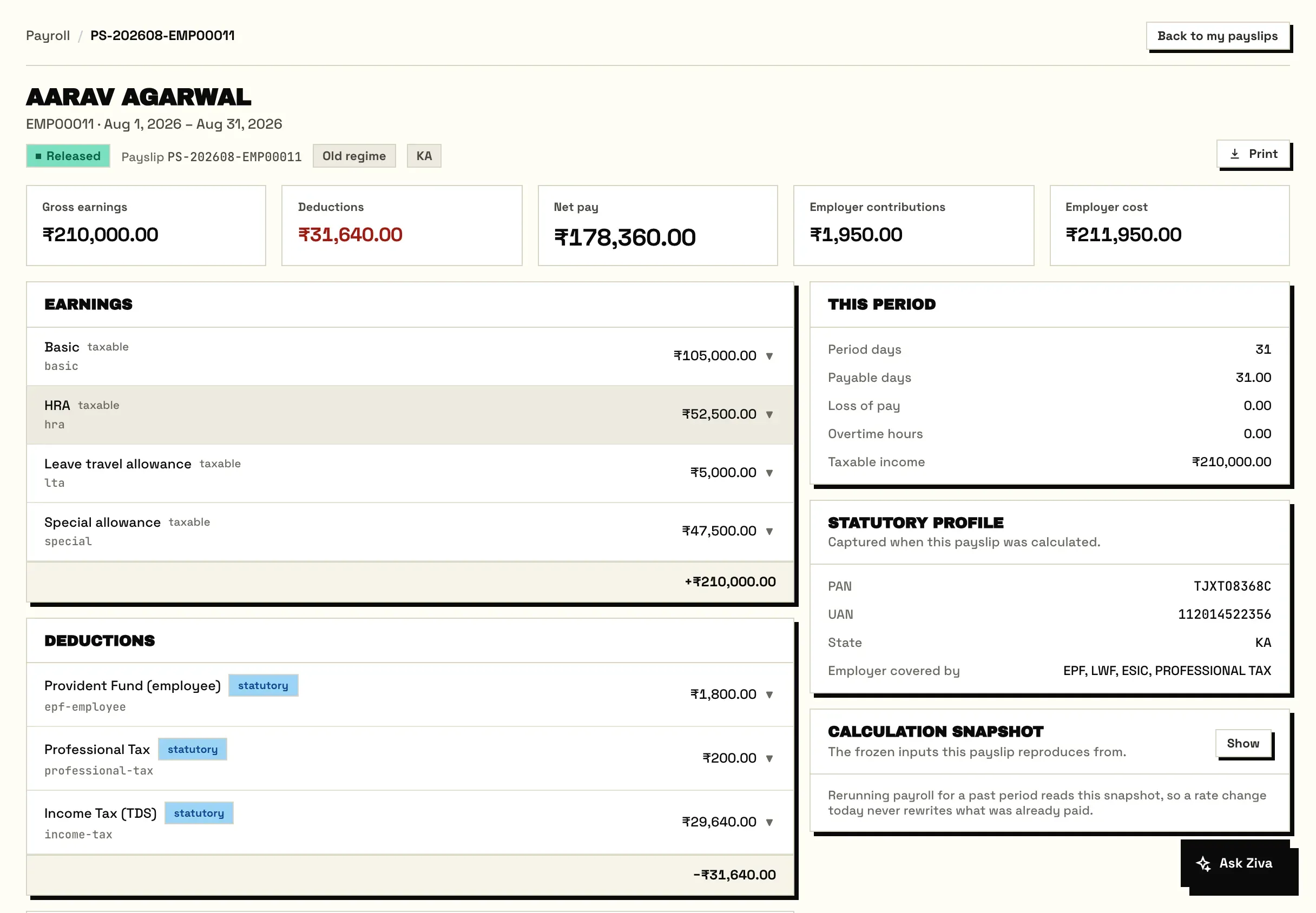Screen dimensions: 1316x913
Task: Click the statutory tag on Provident Fund
Action: [263, 685]
